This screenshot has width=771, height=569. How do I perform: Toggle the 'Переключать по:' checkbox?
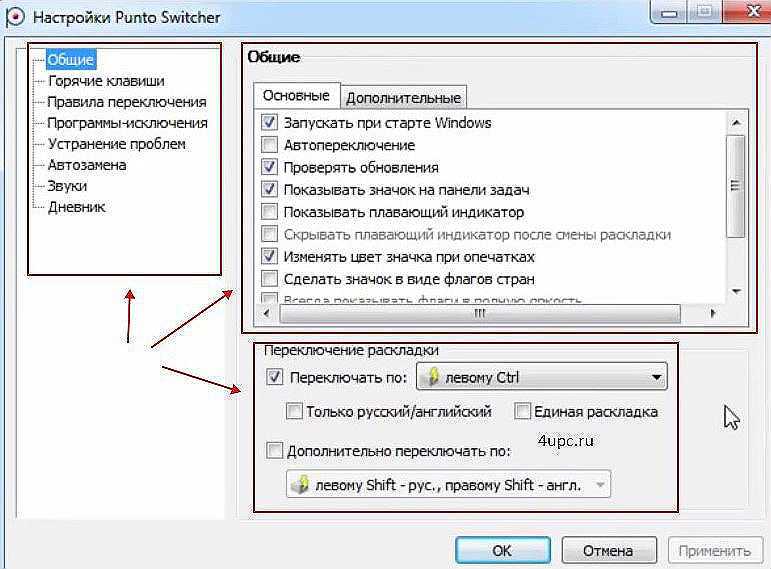click(274, 377)
